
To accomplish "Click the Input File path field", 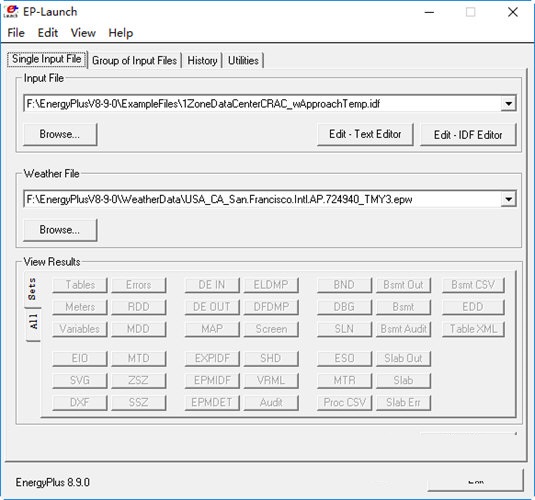I will 262,103.
